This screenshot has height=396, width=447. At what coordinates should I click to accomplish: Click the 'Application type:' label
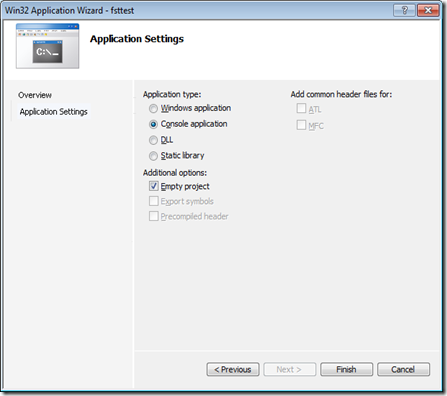[172, 94]
